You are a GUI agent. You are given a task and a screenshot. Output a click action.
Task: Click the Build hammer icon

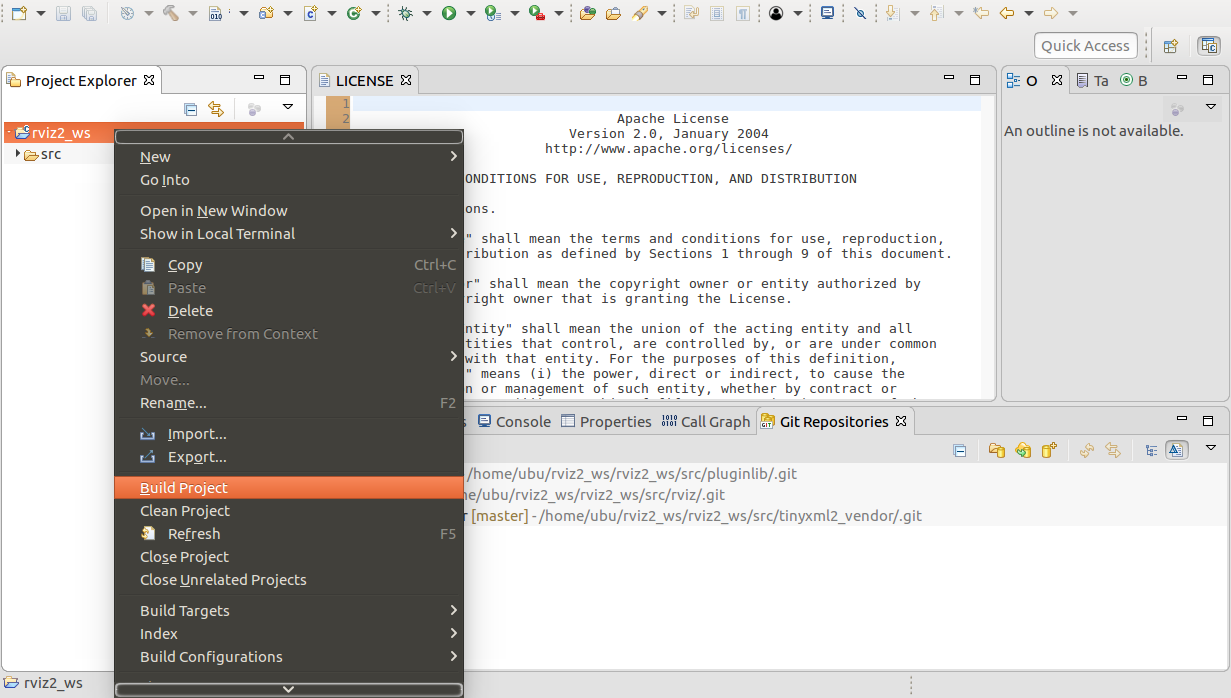(x=171, y=13)
